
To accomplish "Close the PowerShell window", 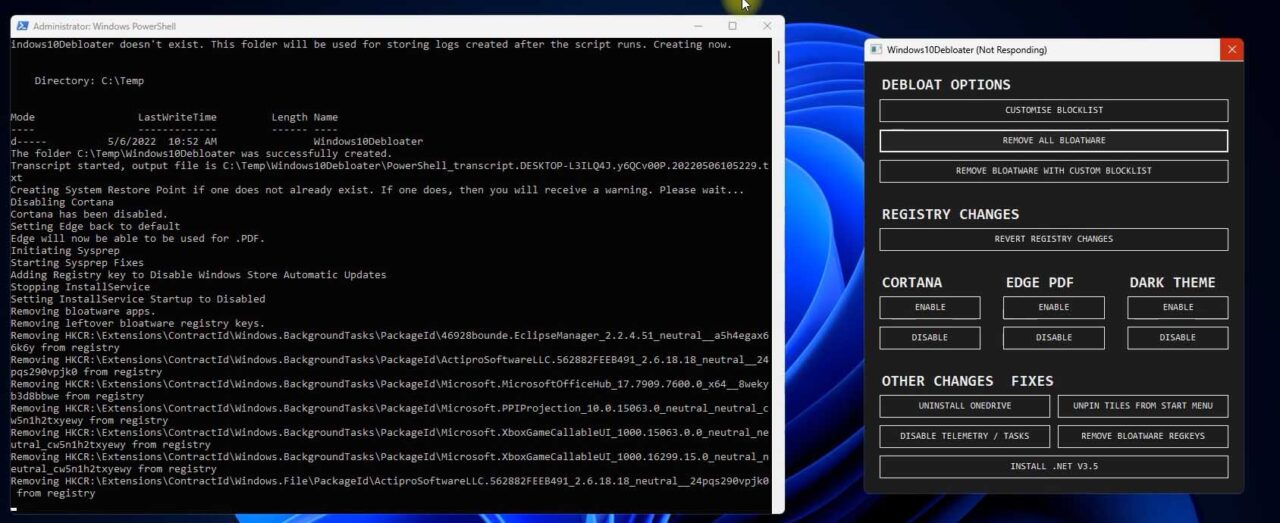I will coord(767,26).
